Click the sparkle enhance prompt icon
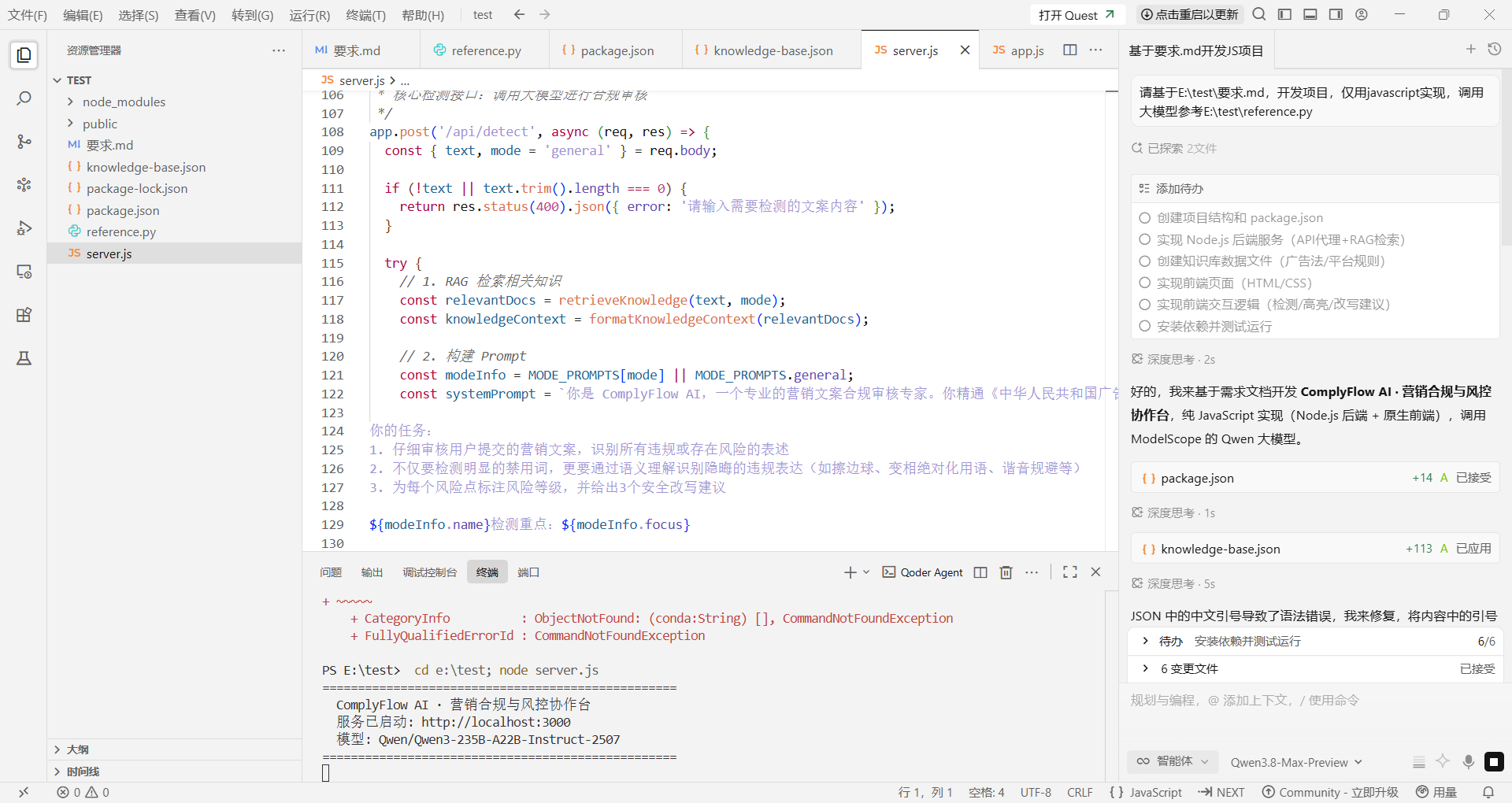Screen dimensions: 1512x803 (1443, 761)
